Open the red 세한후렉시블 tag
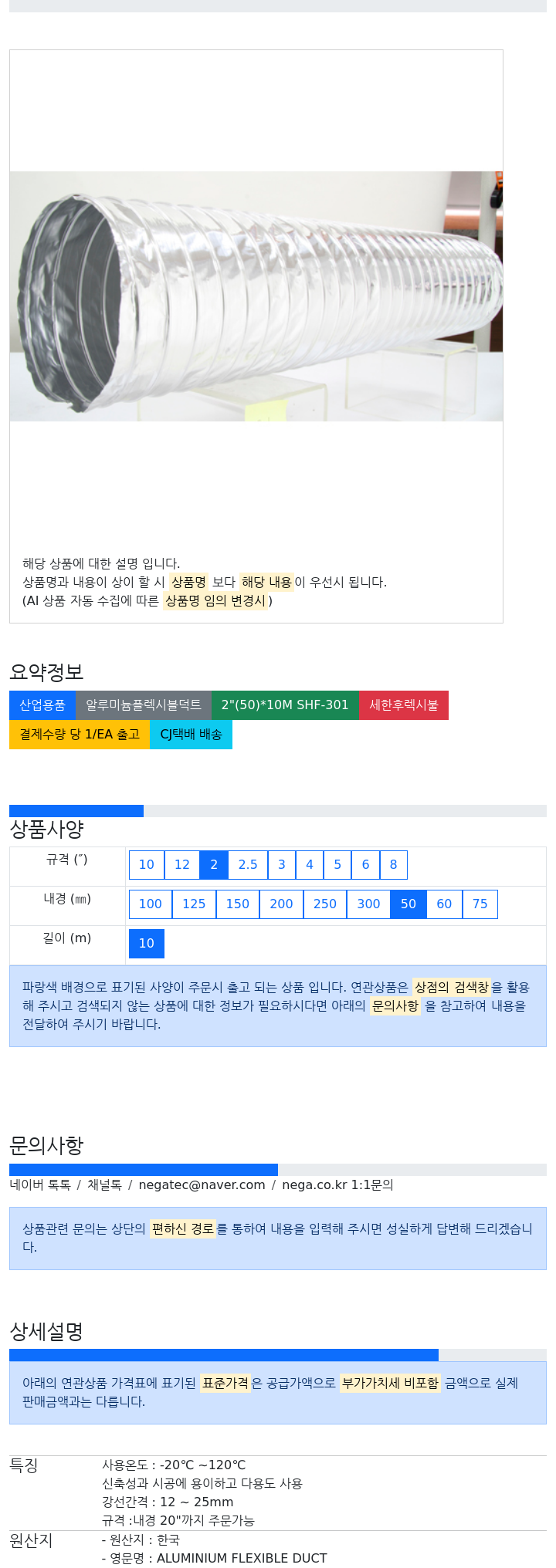 [404, 705]
